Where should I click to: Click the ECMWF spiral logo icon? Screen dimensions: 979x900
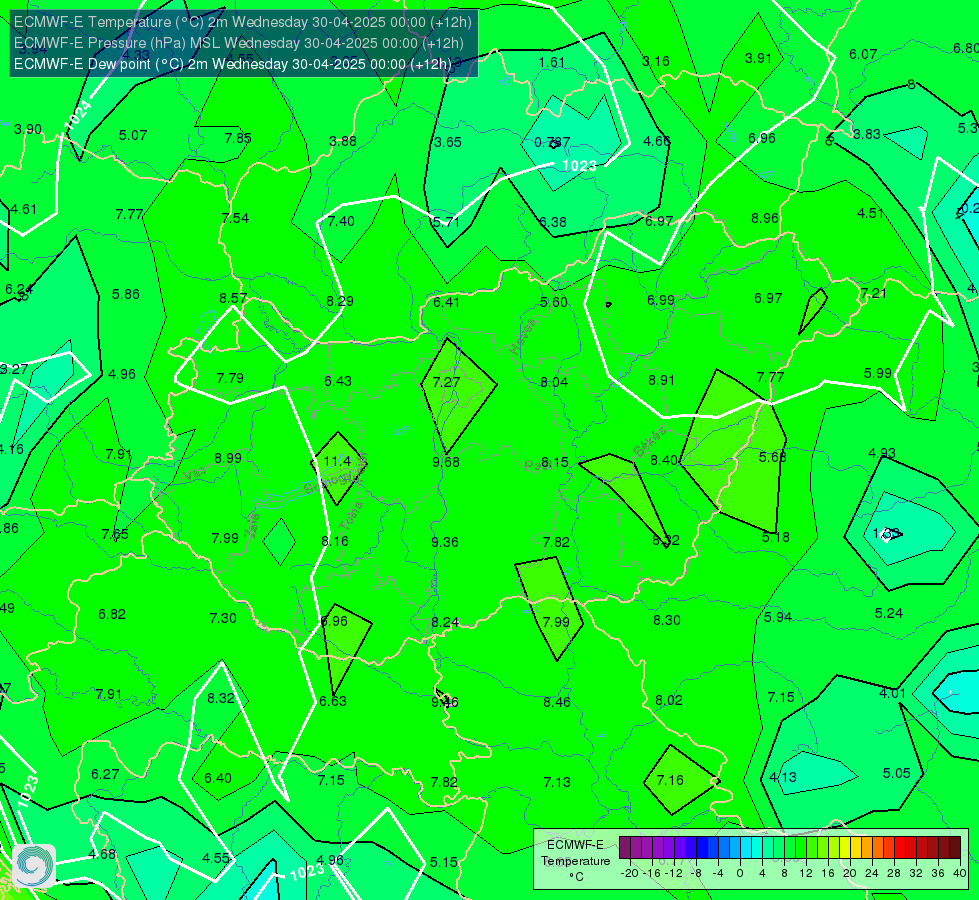pos(34,866)
